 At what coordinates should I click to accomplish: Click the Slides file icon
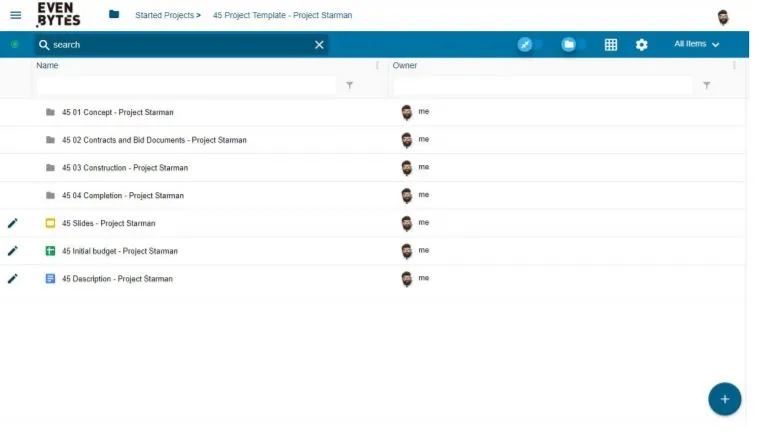(50, 223)
